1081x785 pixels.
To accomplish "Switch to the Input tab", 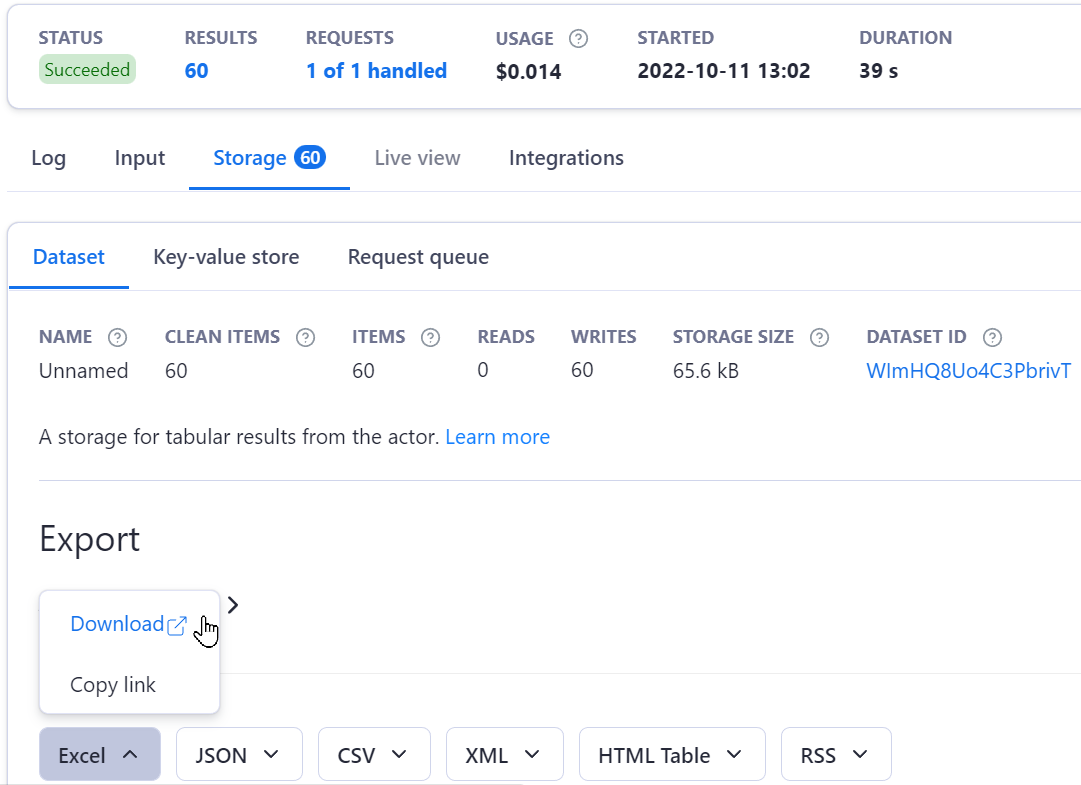I will [x=139, y=158].
